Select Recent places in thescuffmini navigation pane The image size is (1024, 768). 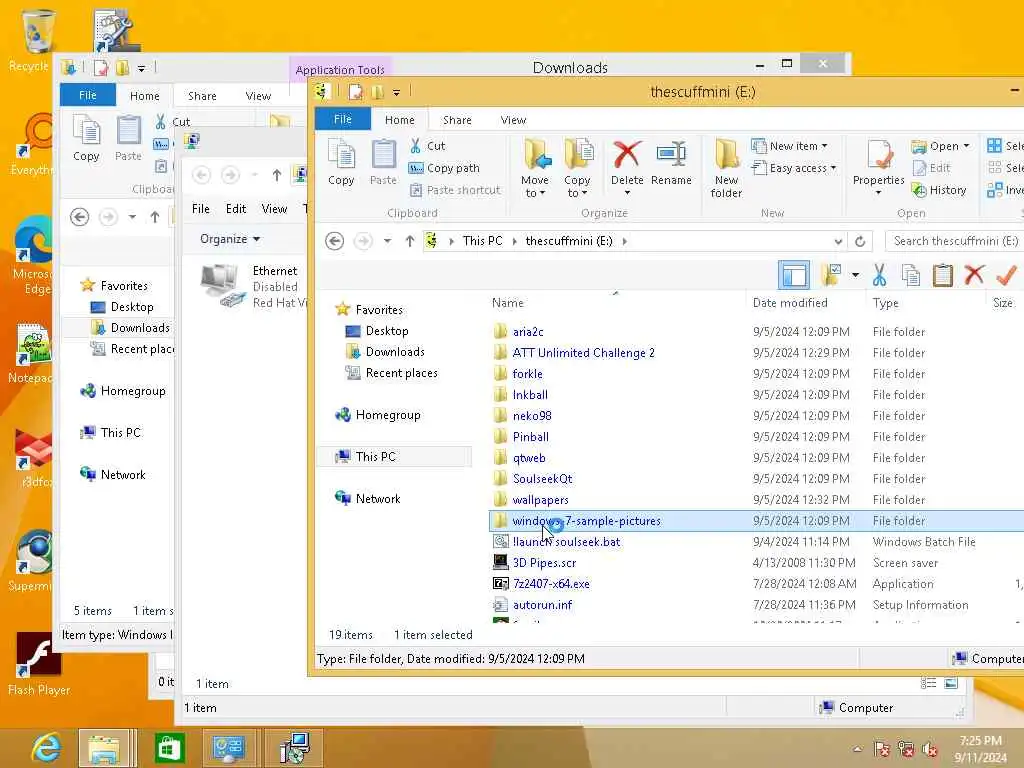pos(401,372)
